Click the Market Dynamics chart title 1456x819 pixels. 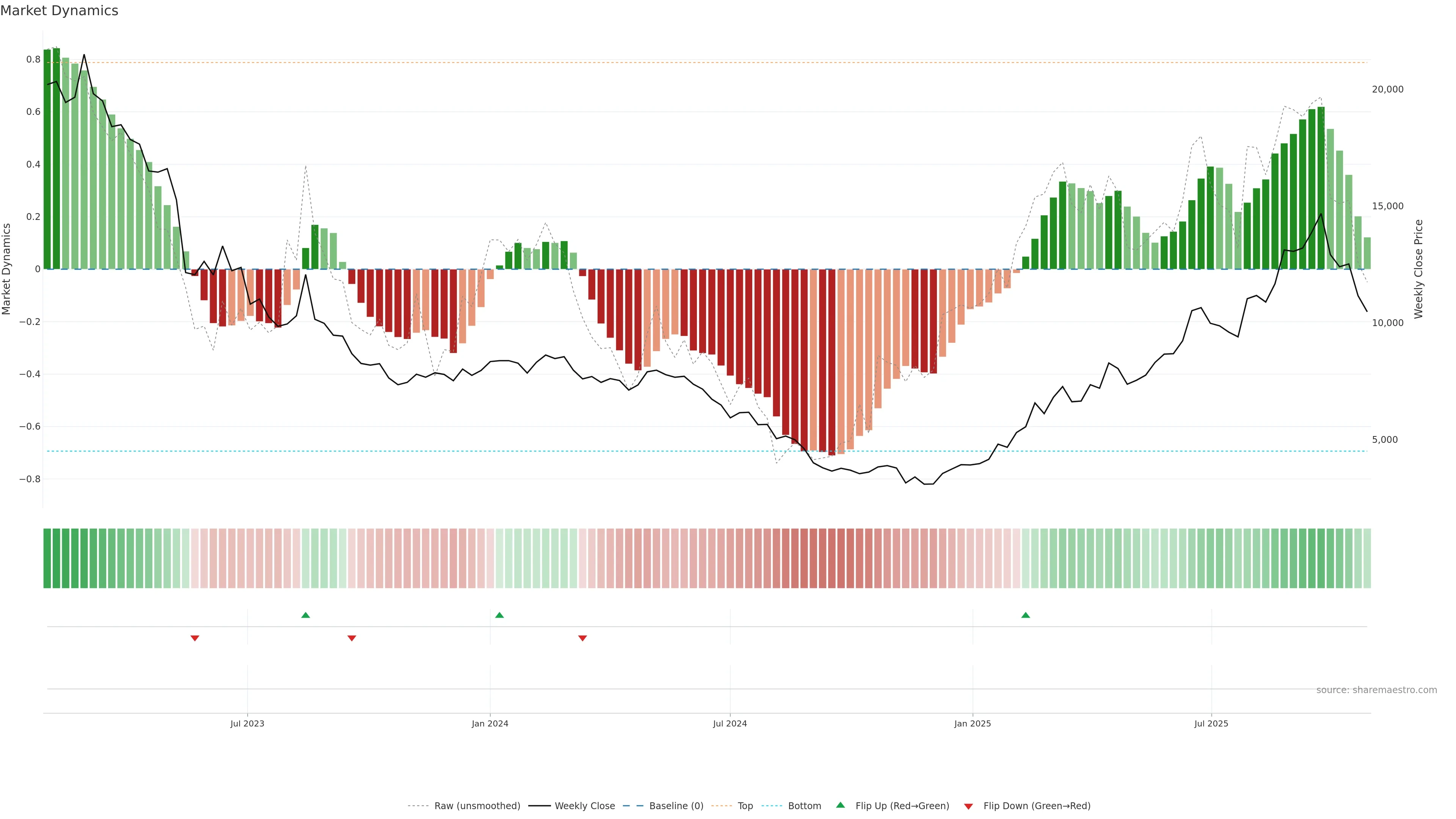[60, 11]
